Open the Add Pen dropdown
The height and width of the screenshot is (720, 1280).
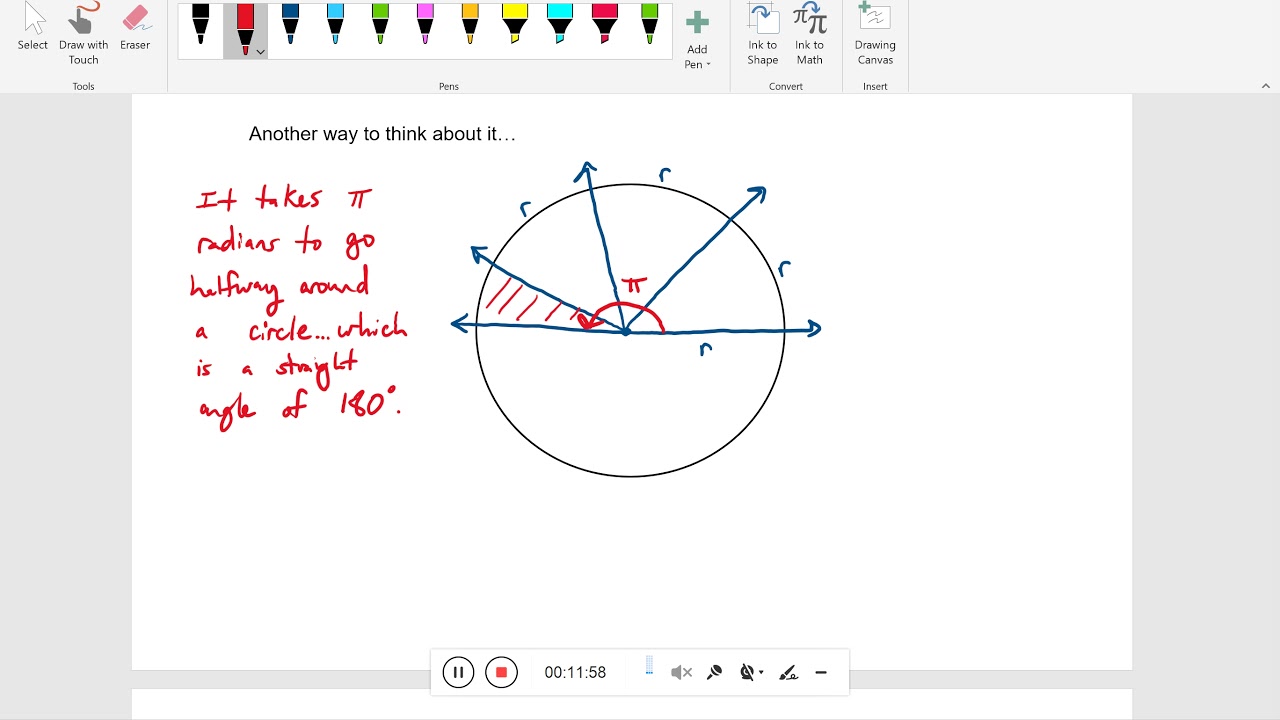(x=697, y=40)
